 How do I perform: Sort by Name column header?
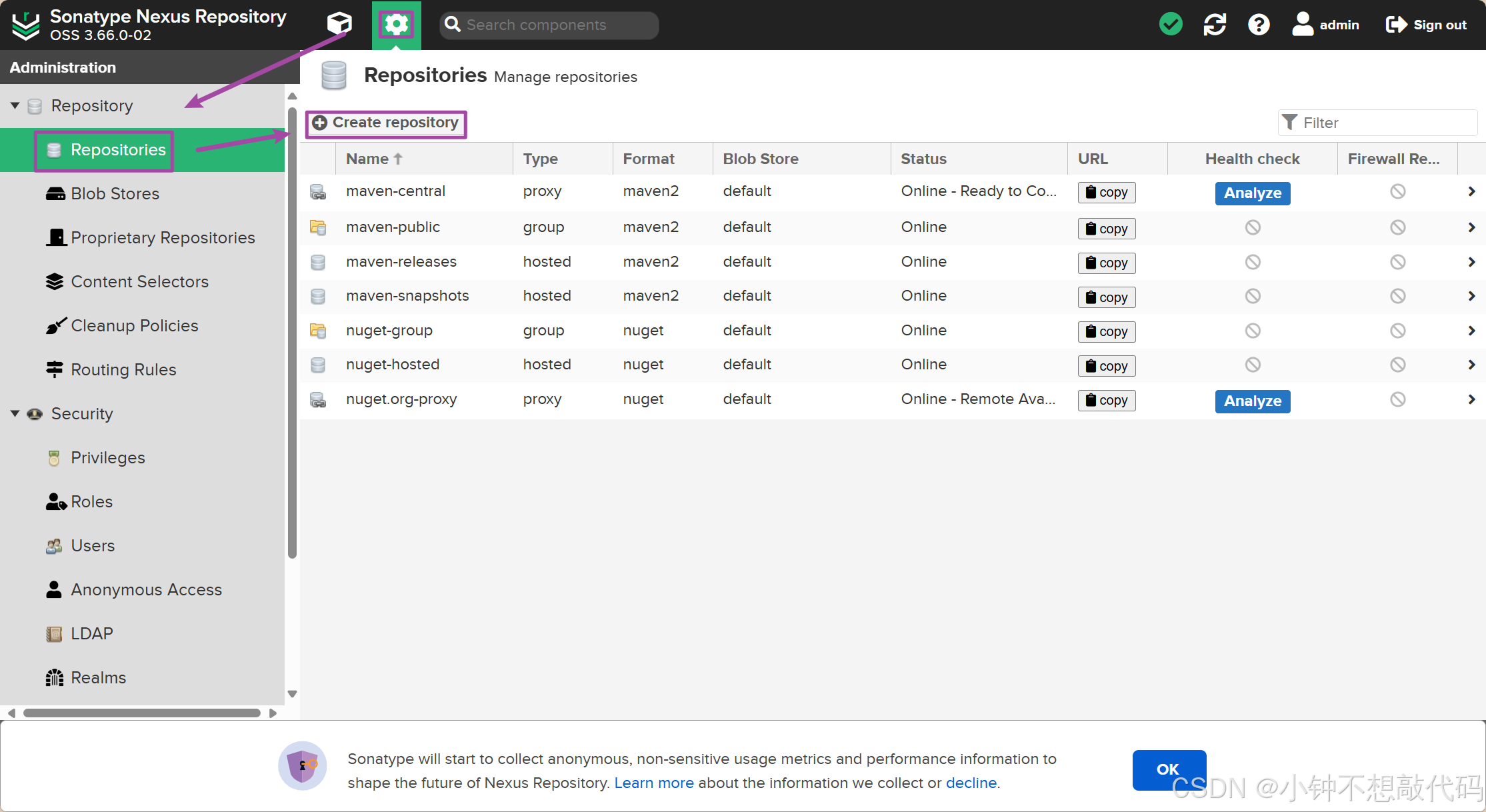pos(423,159)
